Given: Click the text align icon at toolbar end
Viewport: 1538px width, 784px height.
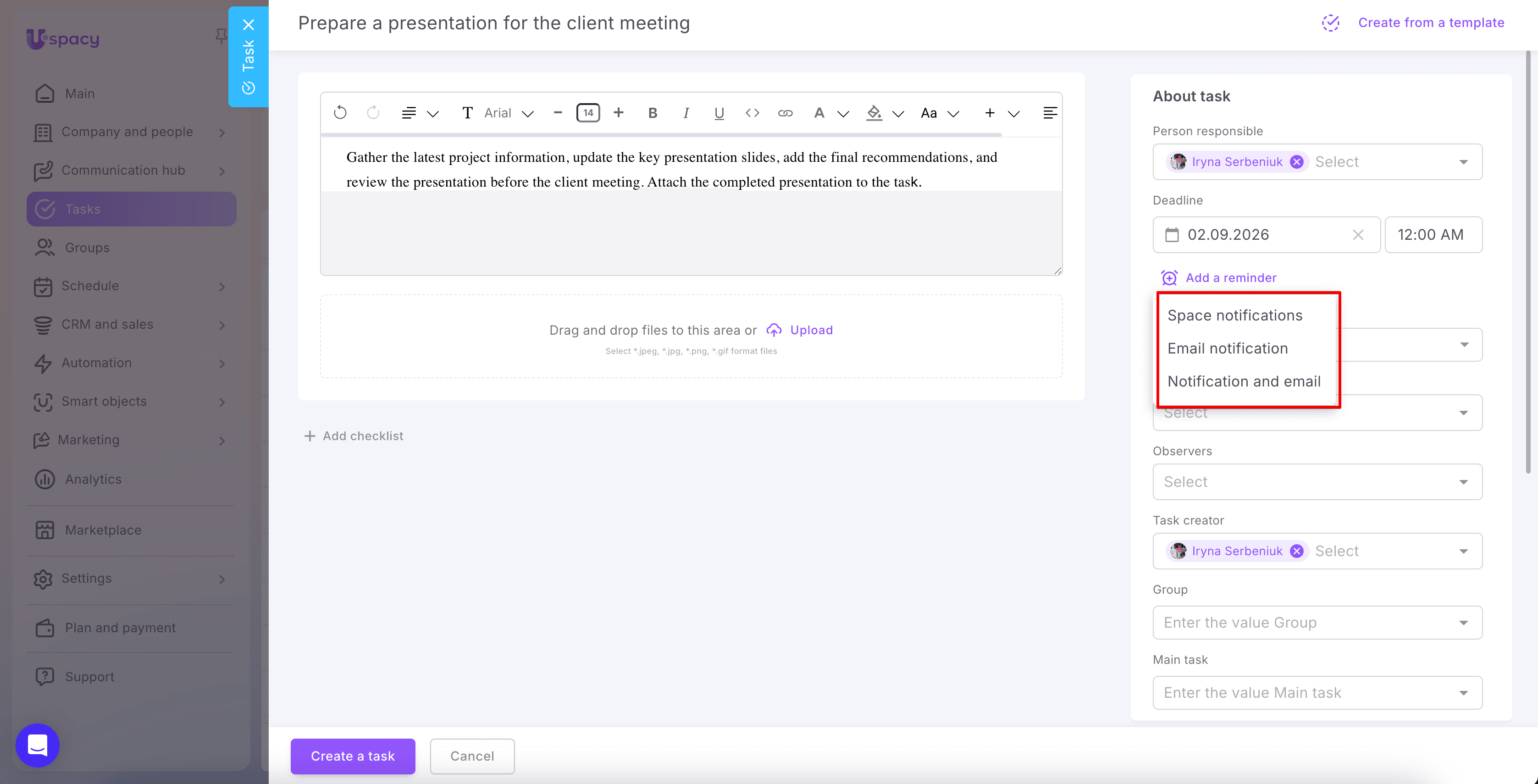Looking at the screenshot, I should [x=1050, y=113].
